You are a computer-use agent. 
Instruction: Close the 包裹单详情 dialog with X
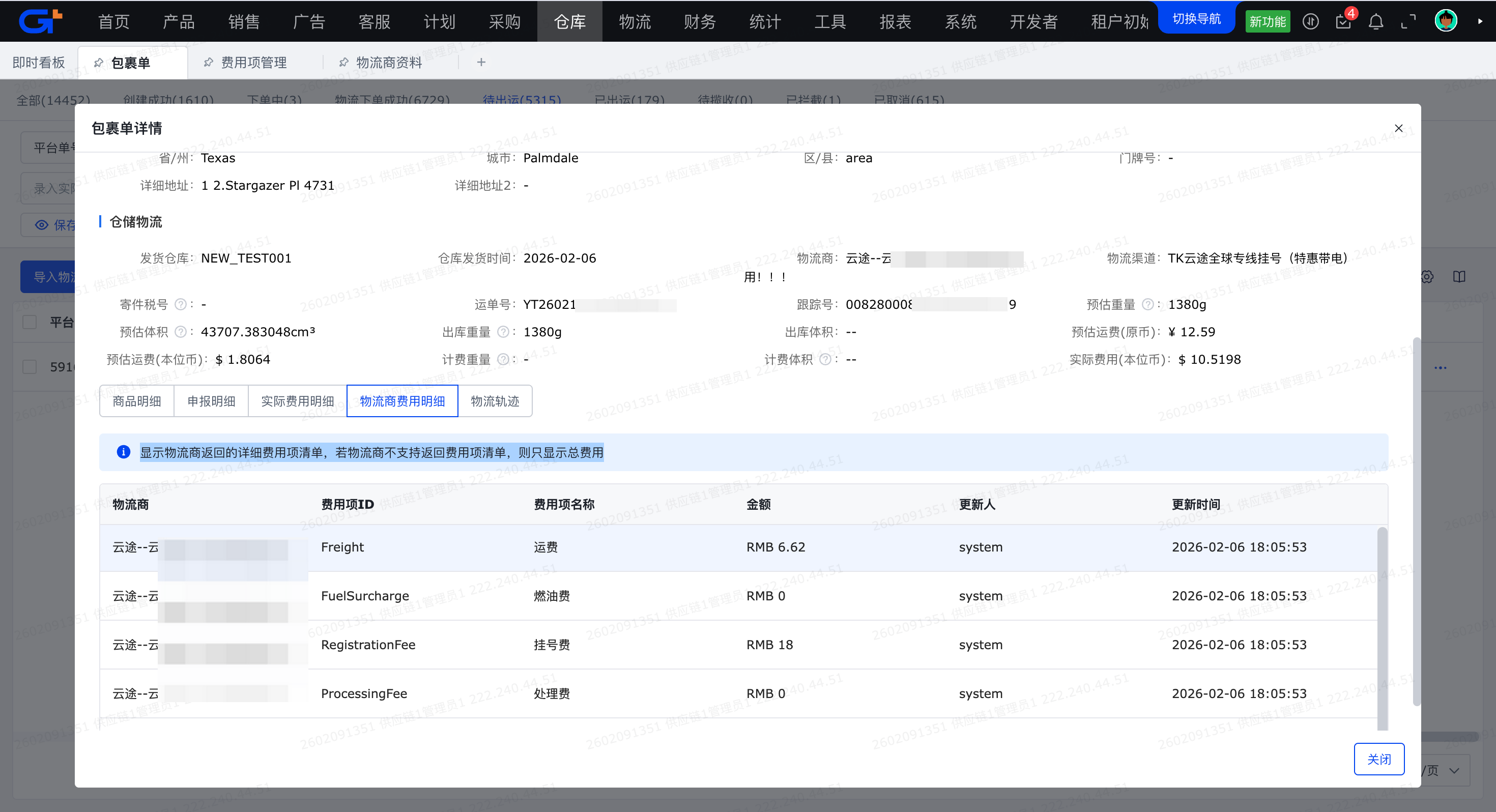click(x=1398, y=128)
